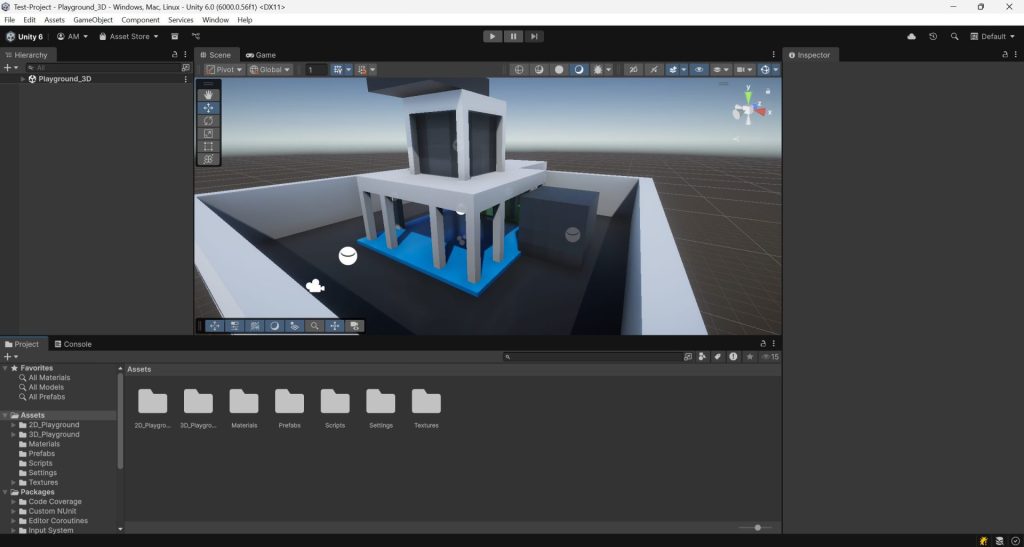1024x547 pixels.
Task: Search by type in Project panel
Action: 702,356
